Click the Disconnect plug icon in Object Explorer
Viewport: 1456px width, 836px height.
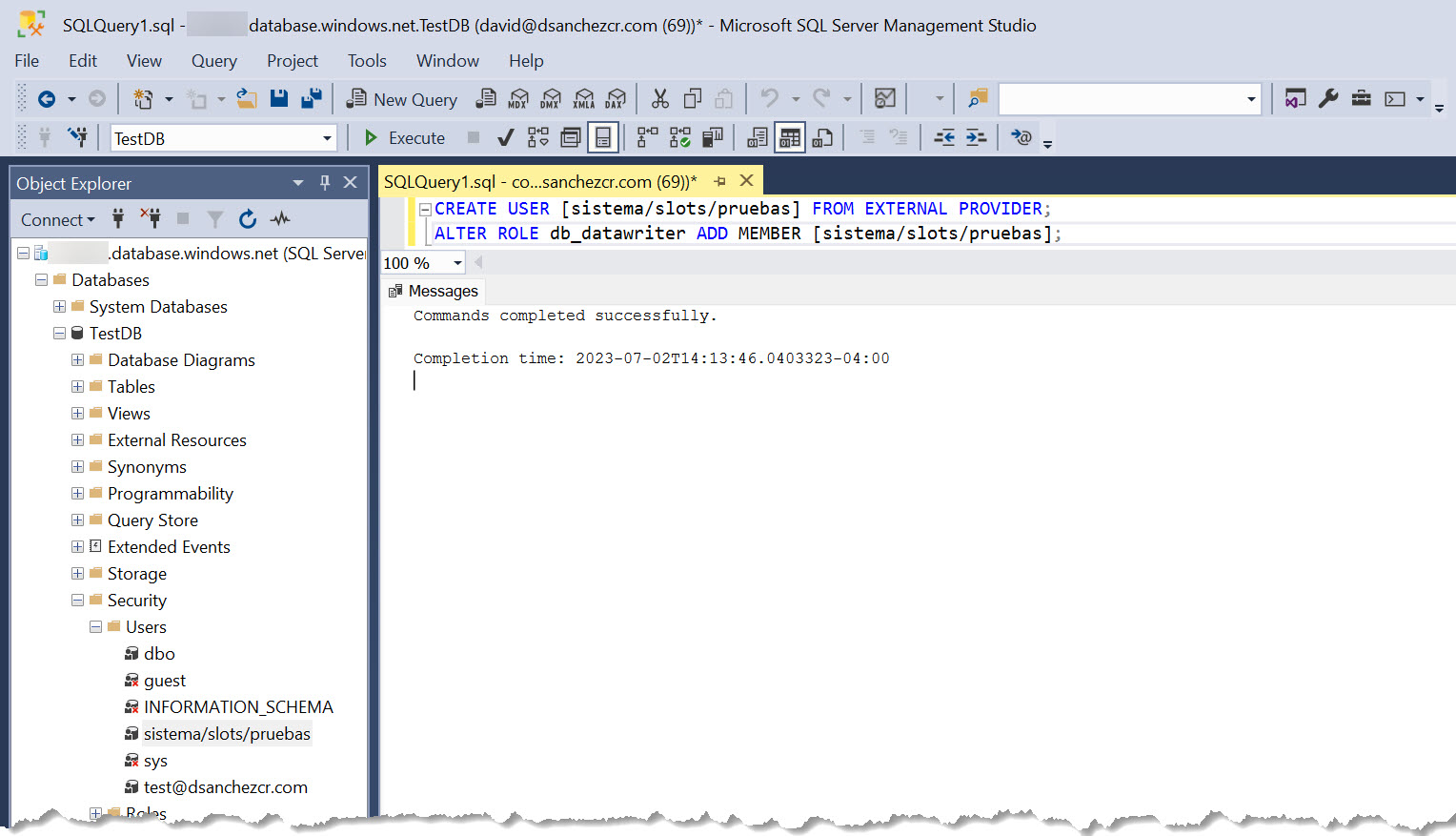pos(151,219)
